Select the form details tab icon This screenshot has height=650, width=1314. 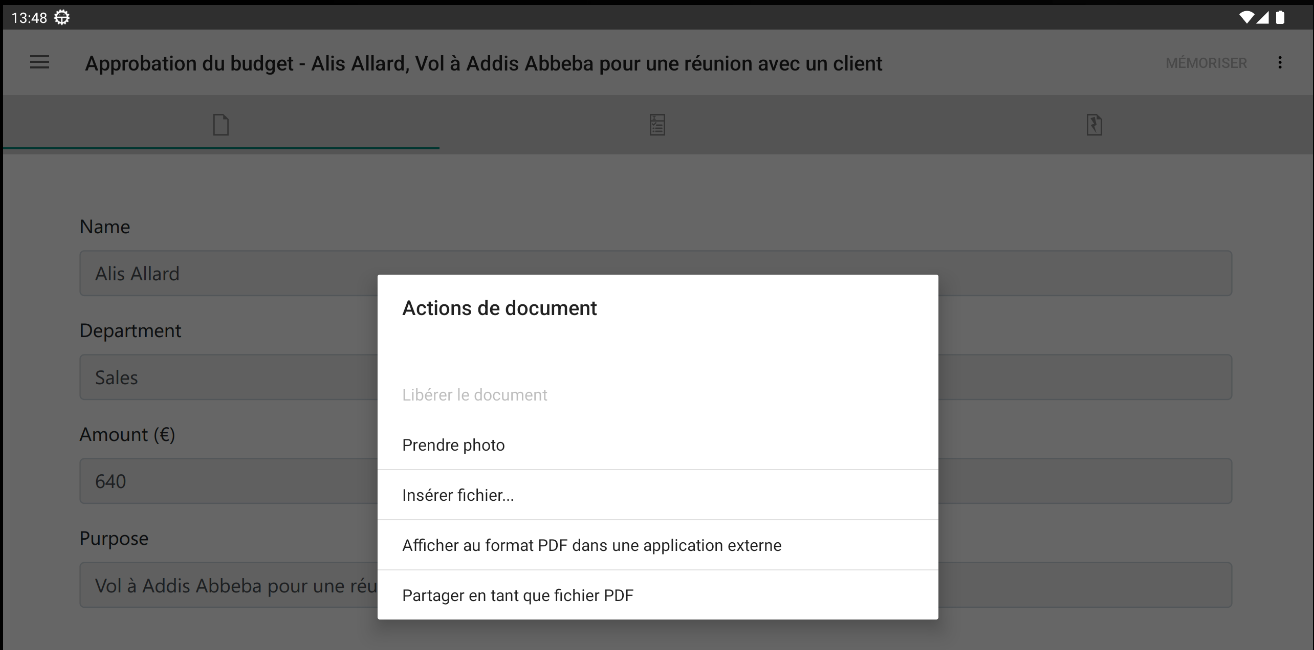(657, 124)
